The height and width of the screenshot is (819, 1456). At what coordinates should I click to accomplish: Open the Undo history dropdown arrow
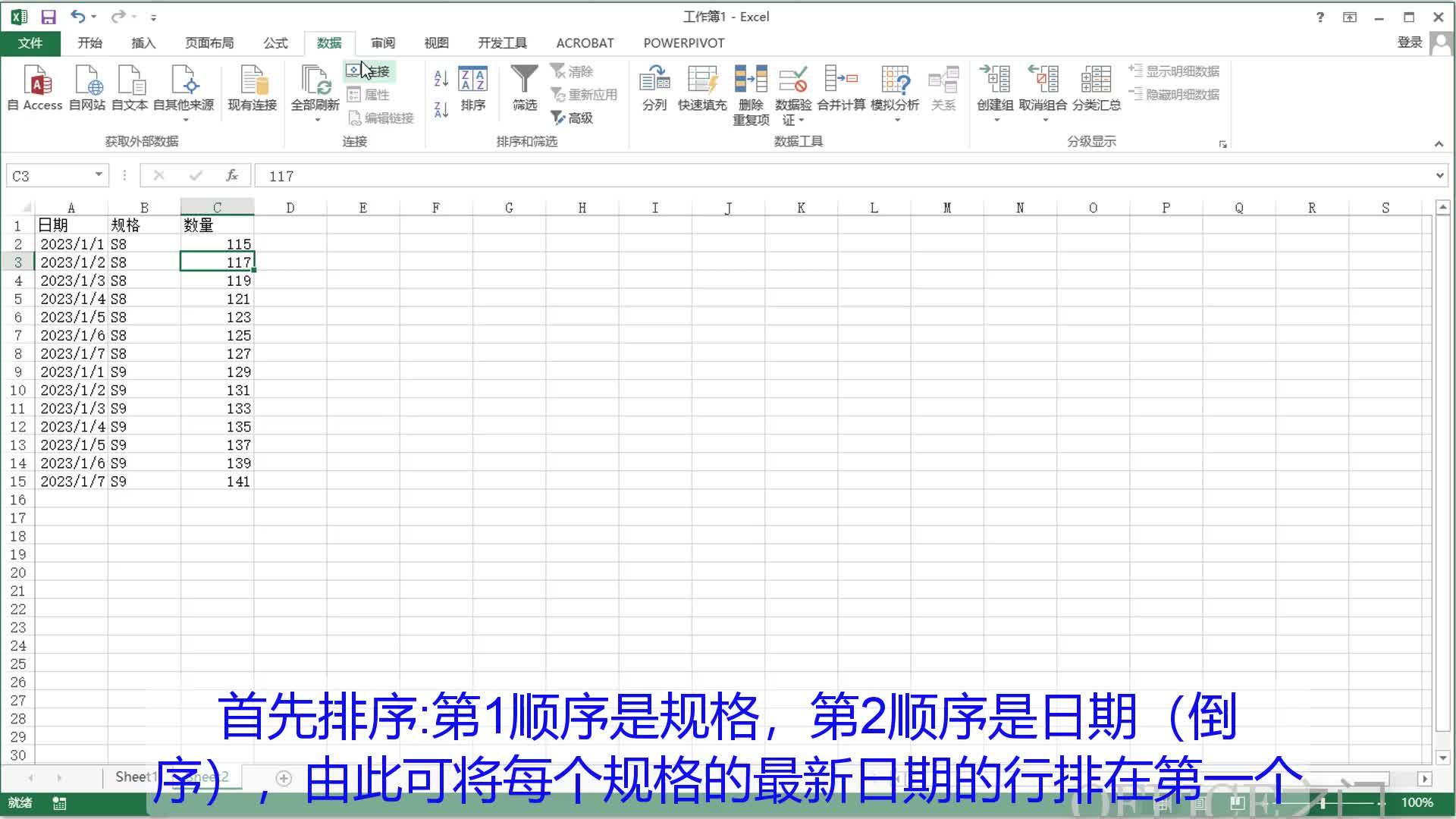click(x=93, y=17)
